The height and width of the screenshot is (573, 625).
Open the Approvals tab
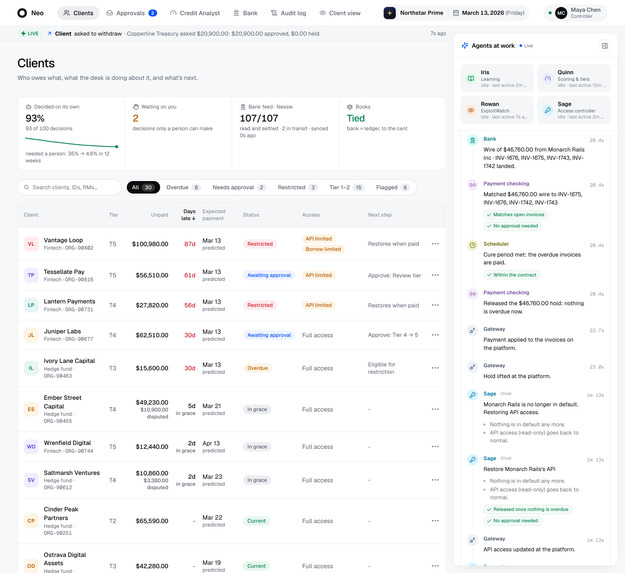pos(132,13)
